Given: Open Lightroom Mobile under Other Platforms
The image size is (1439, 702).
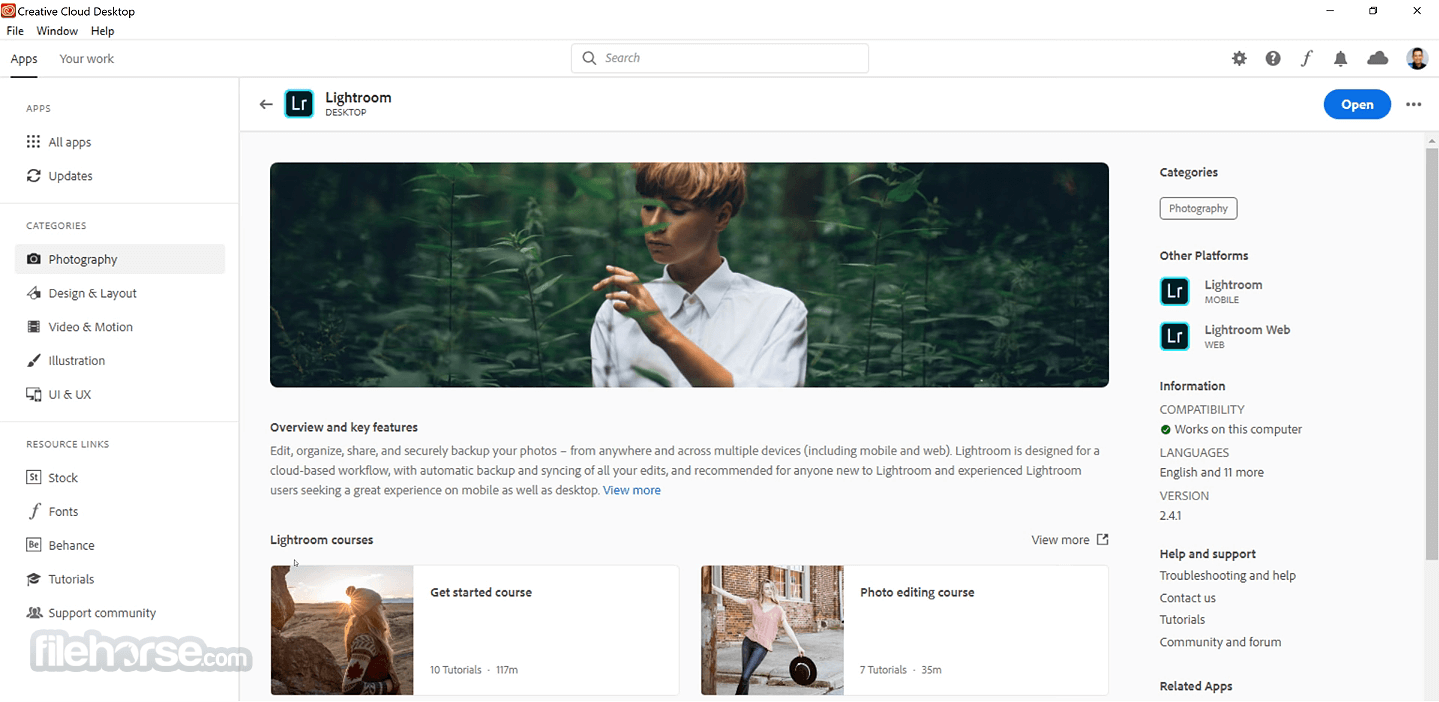Looking at the screenshot, I should (1211, 291).
